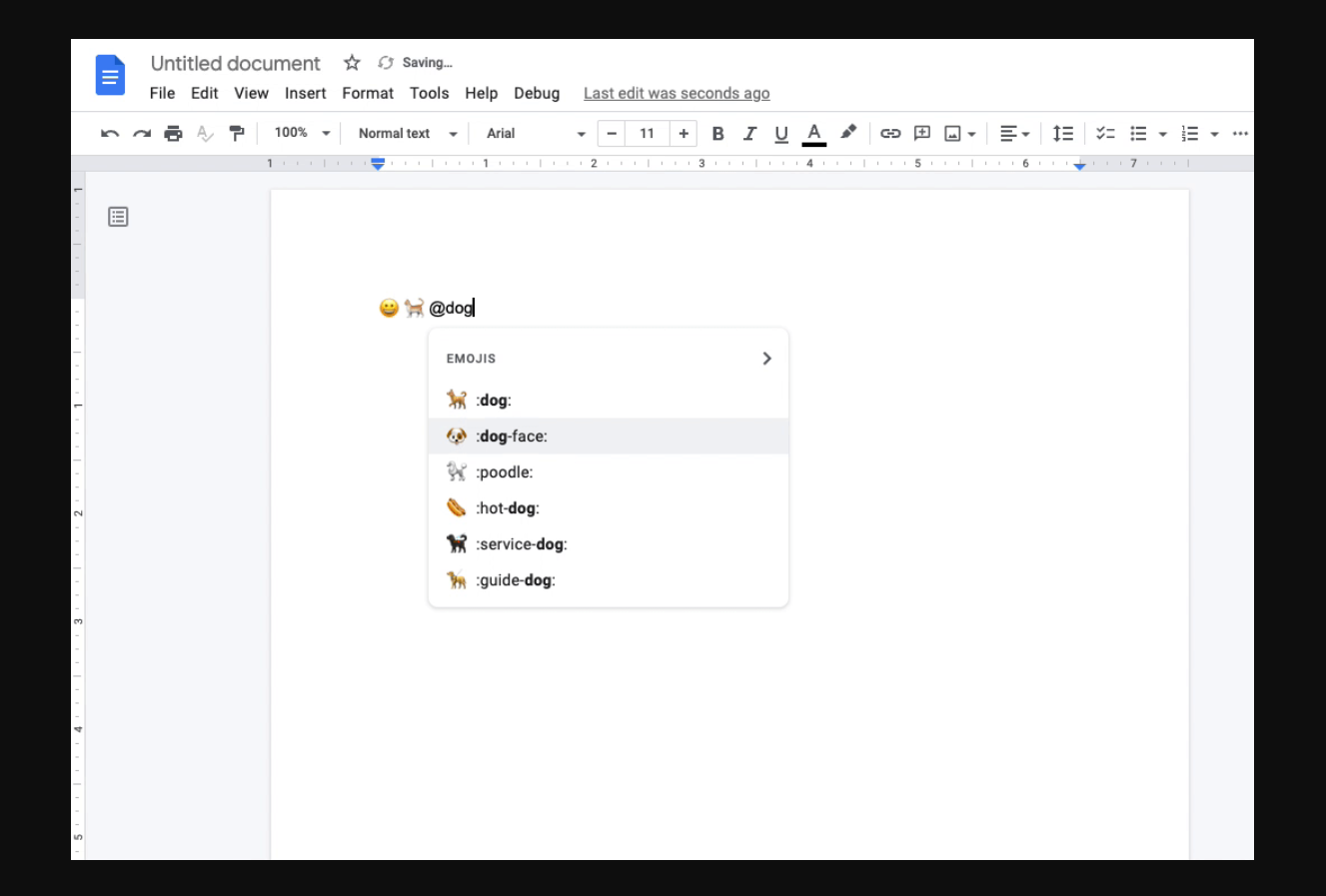Screen dimensions: 1326x896
Task: Undo the last action
Action: click(110, 134)
